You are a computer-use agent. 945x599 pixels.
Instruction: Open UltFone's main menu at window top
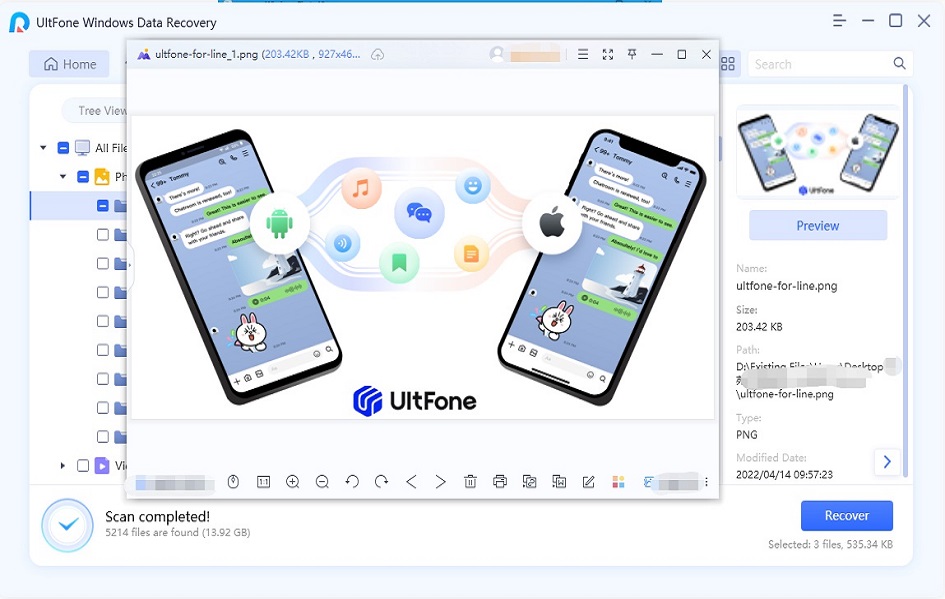point(839,21)
